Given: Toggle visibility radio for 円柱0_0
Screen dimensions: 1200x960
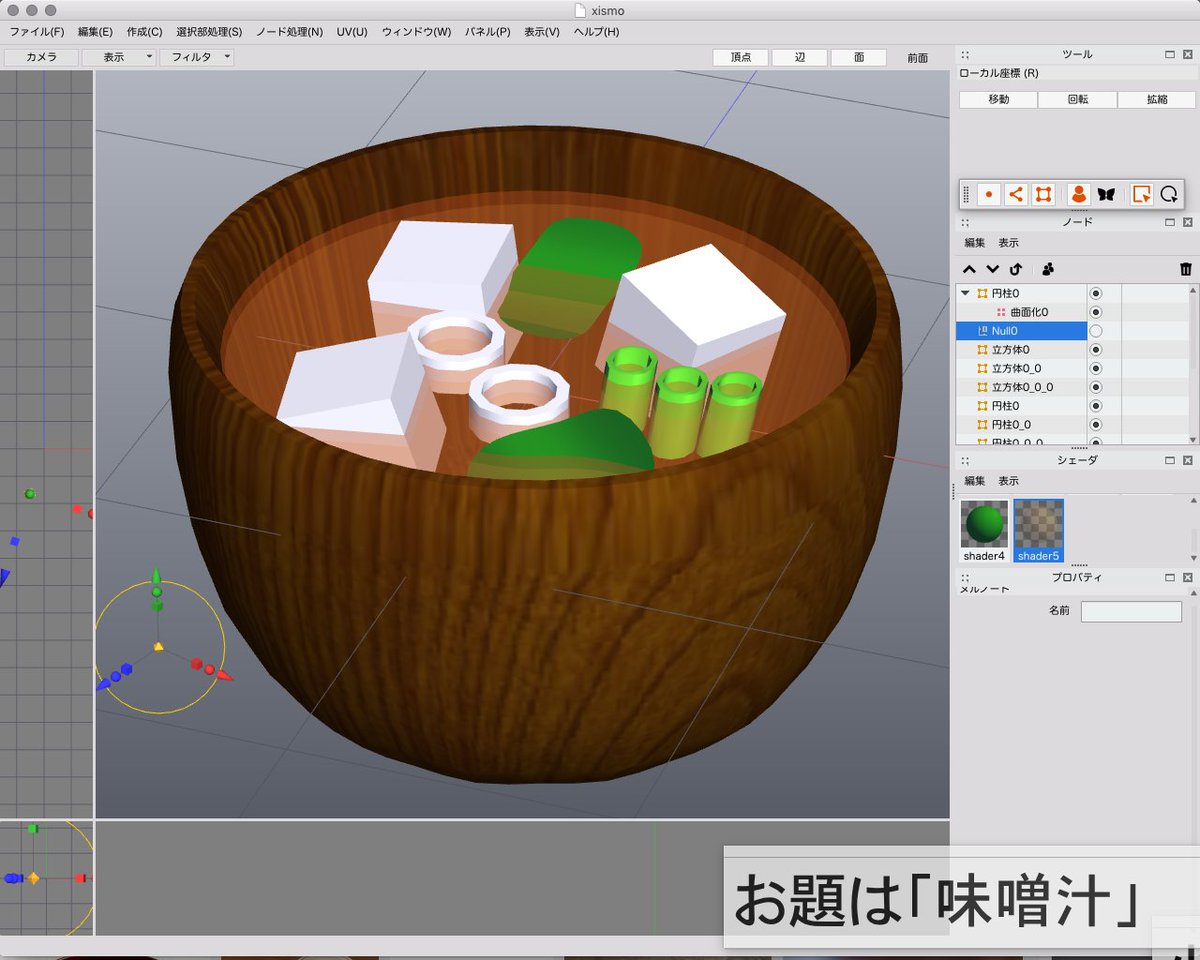Looking at the screenshot, I should (x=1095, y=425).
